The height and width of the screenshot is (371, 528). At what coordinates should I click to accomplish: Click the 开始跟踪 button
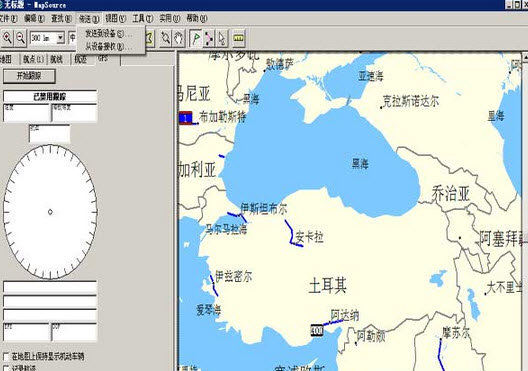[29, 76]
